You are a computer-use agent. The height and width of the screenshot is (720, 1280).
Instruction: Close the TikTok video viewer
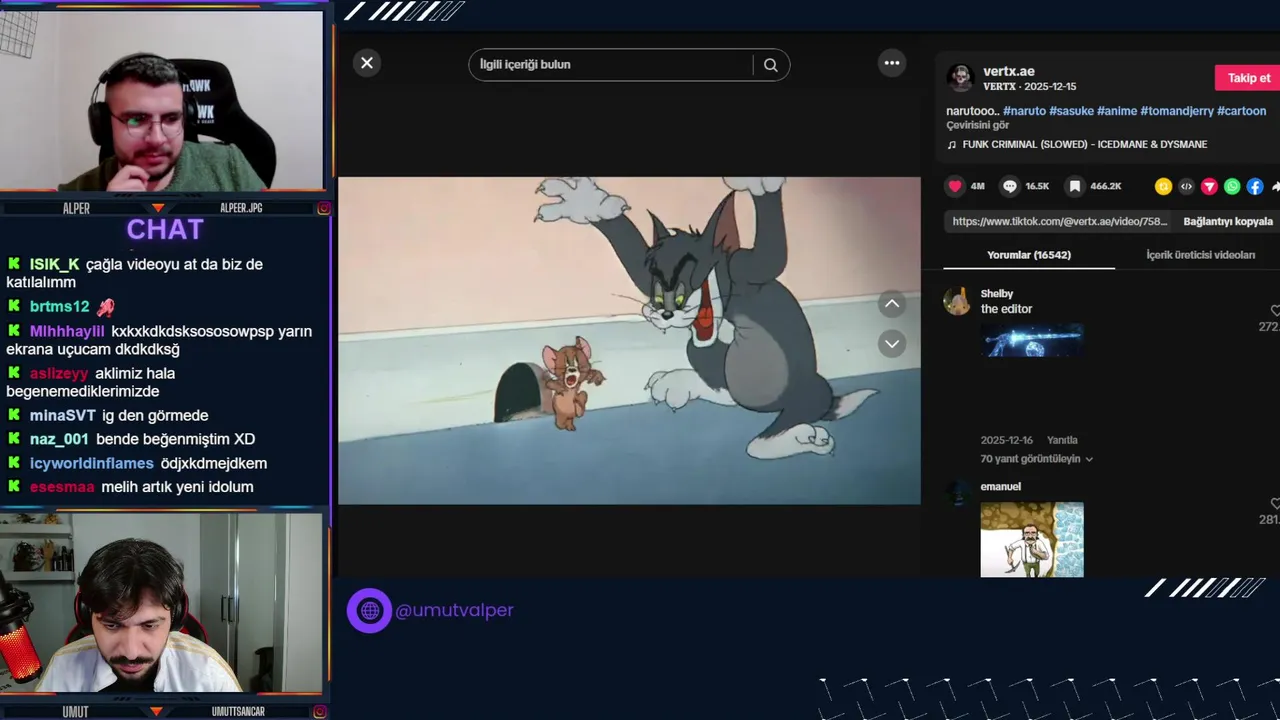[367, 63]
